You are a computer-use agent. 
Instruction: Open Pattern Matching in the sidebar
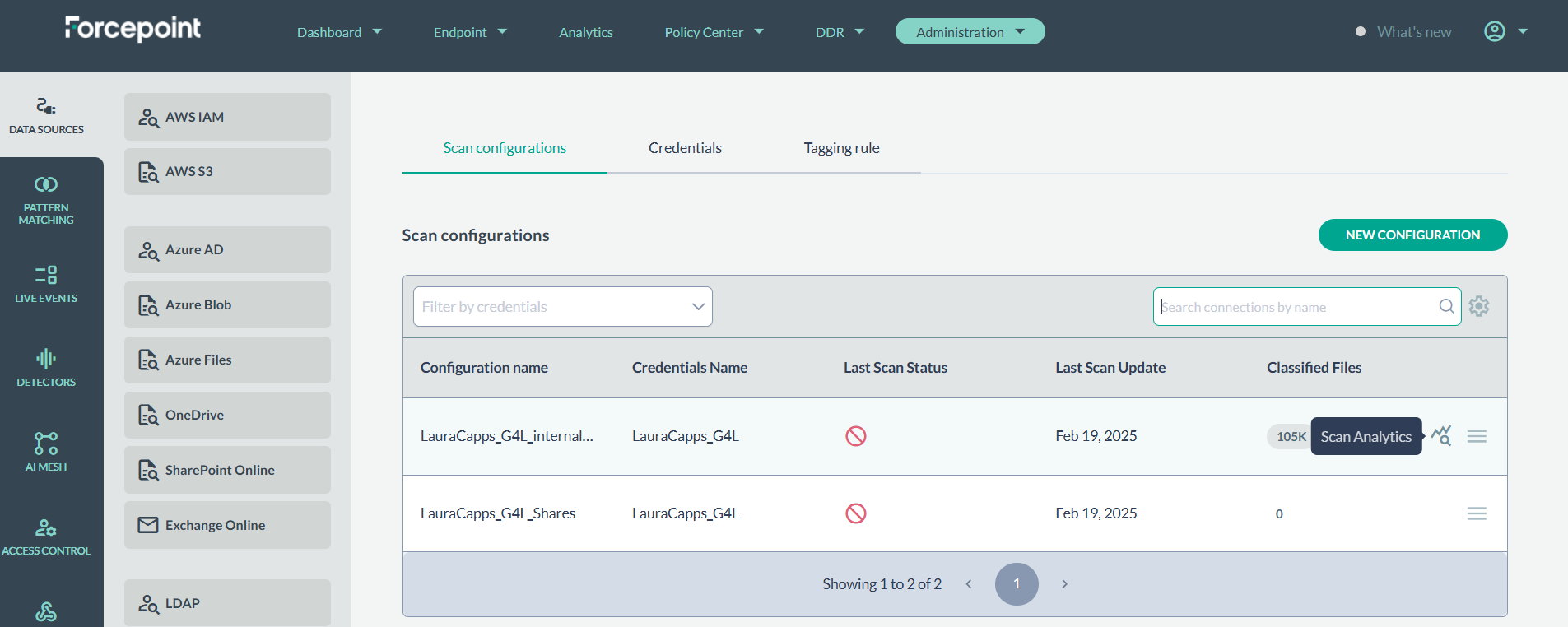tap(46, 200)
